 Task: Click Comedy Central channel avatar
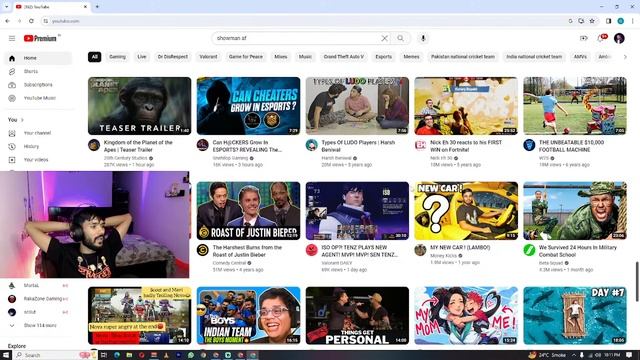tap(203, 250)
